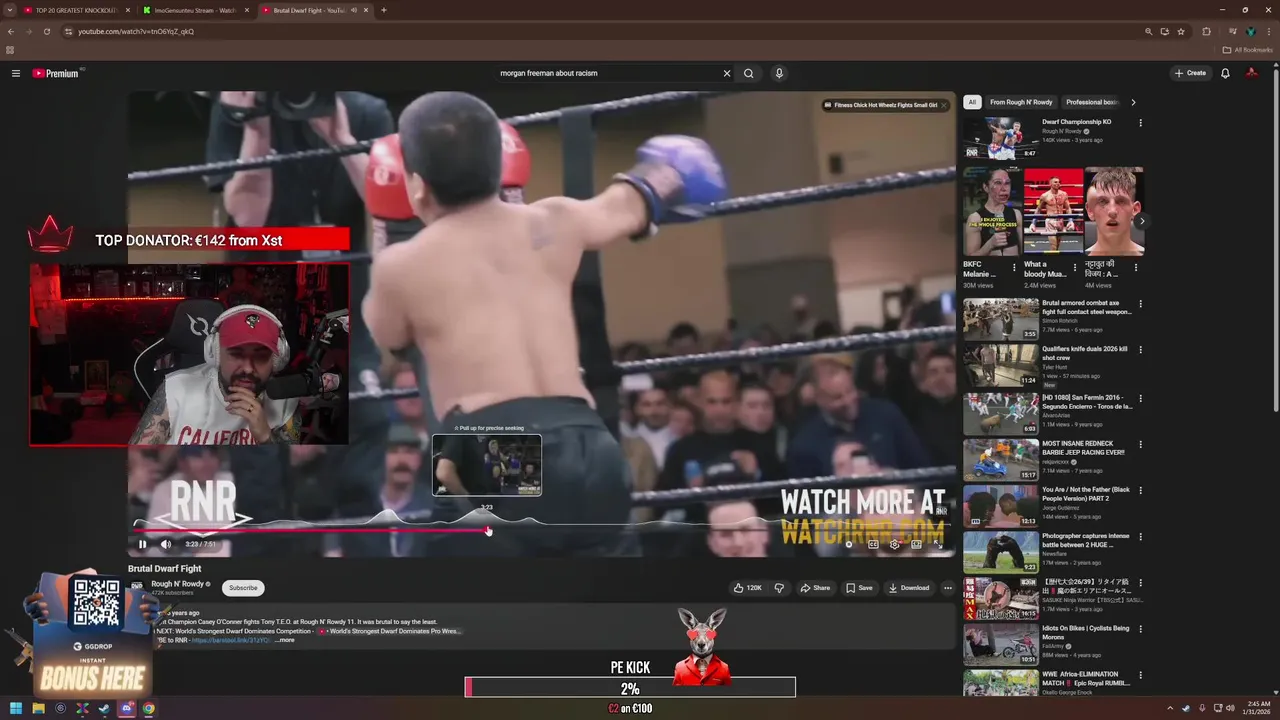Open player settings gear
1280x720 pixels.
coord(895,544)
